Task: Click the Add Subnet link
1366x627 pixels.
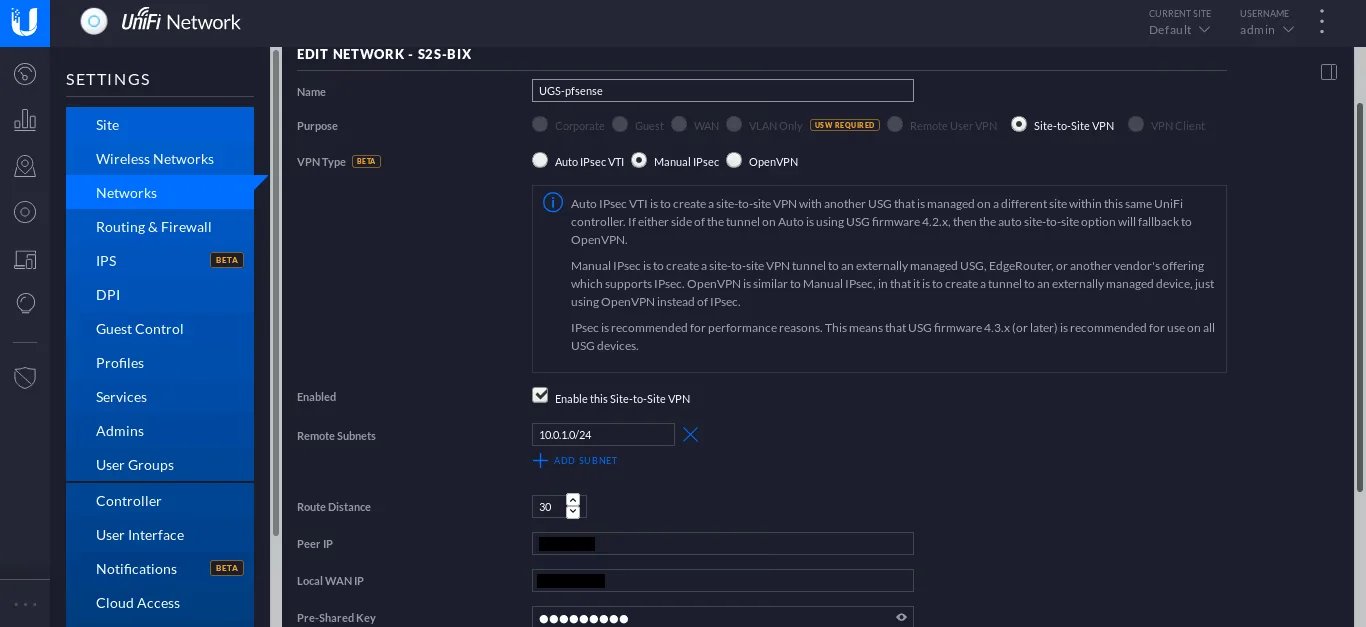Action: pyautogui.click(x=576, y=461)
